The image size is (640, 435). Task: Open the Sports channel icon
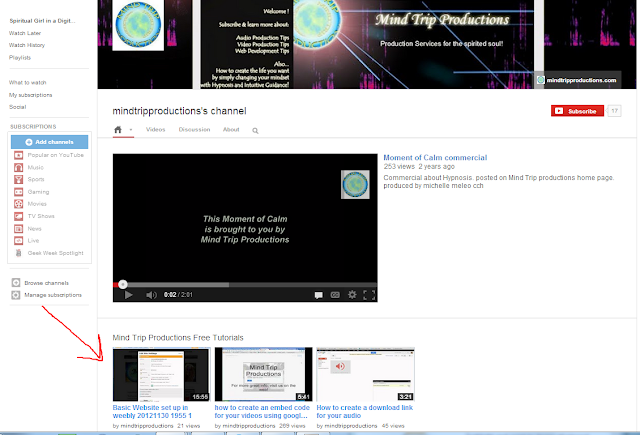click(x=18, y=179)
